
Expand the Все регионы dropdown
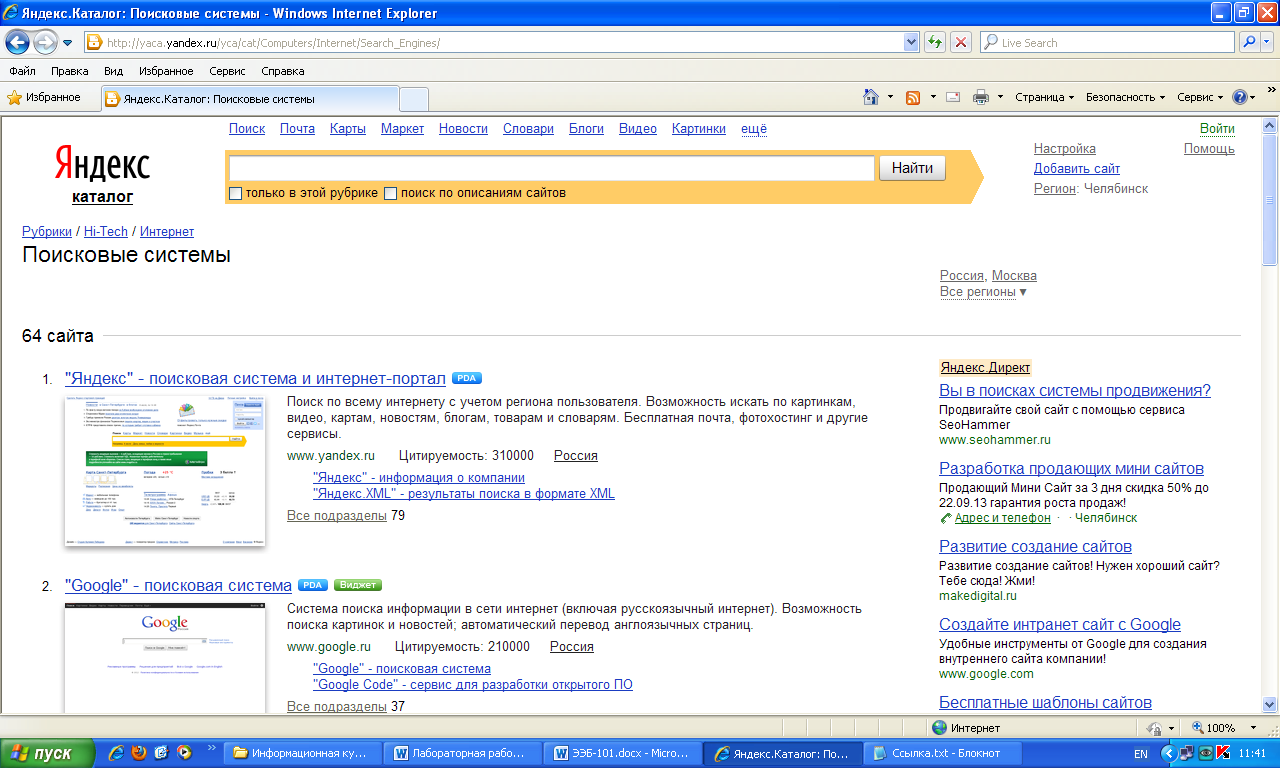pyautogui.click(x=983, y=292)
